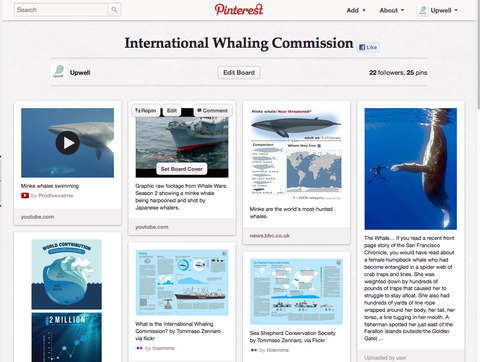Open the news.bbc.co.uk source link
The width and height of the screenshot is (480, 362).
pos(270,236)
